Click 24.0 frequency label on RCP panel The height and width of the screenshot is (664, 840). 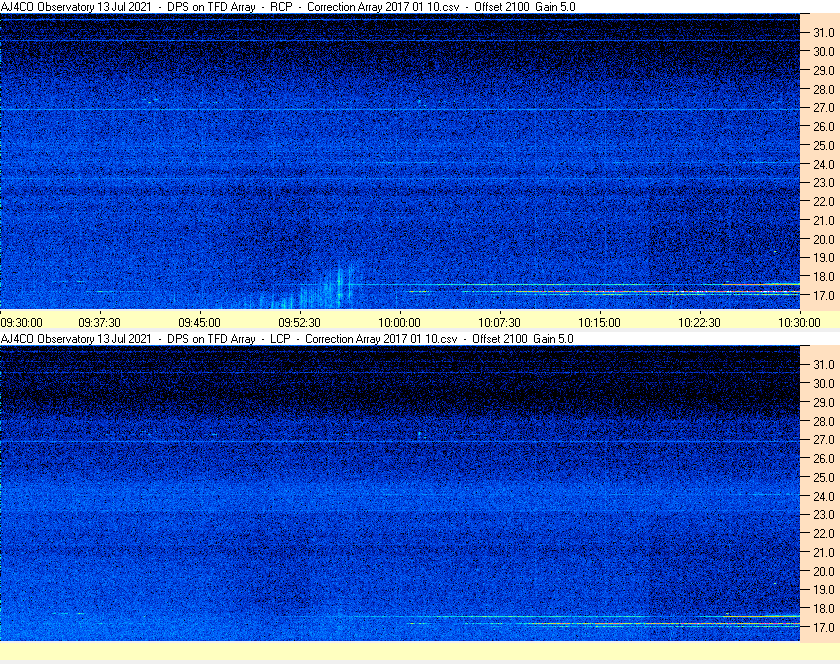(824, 164)
